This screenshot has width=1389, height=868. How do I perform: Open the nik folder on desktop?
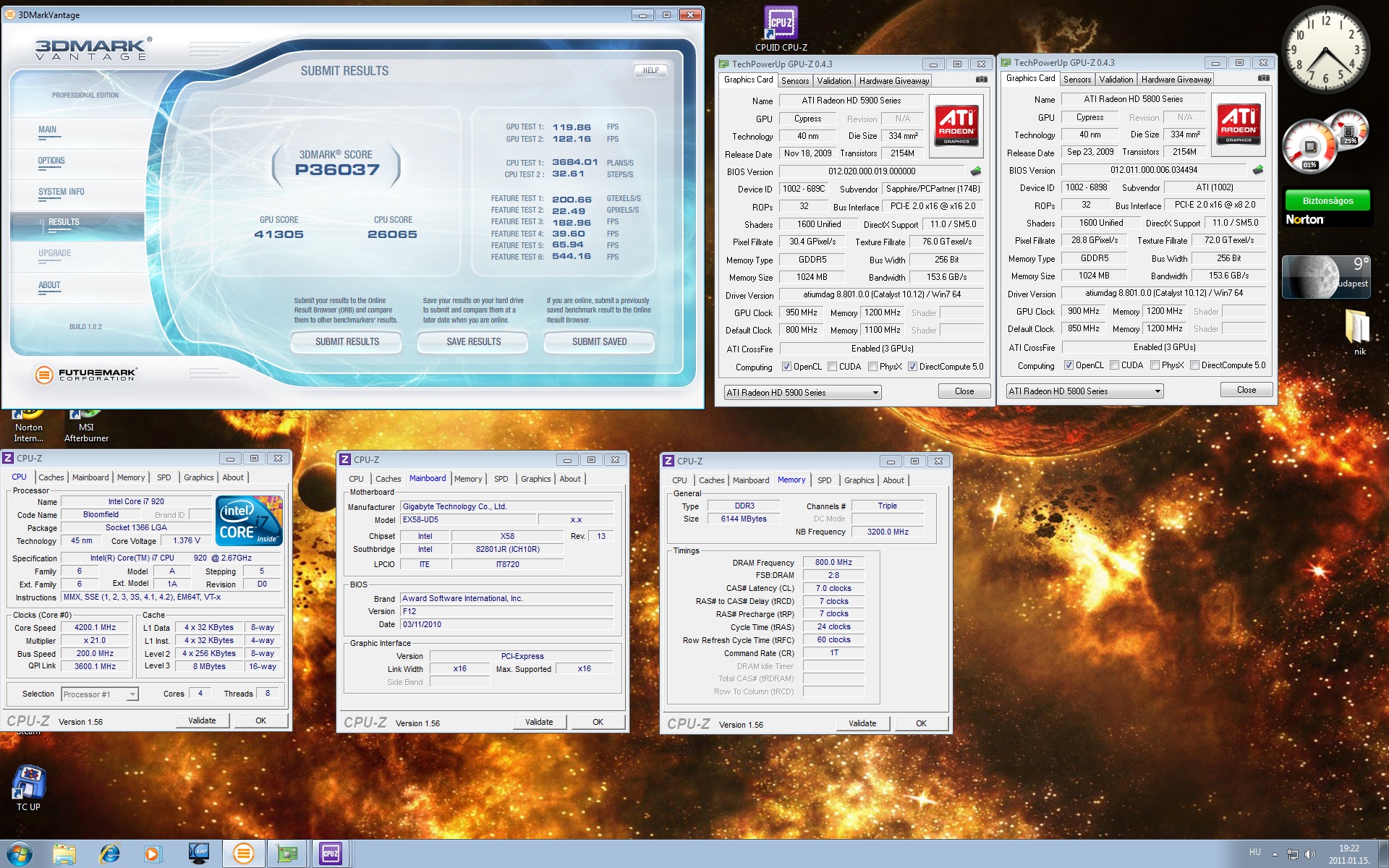(x=1357, y=327)
